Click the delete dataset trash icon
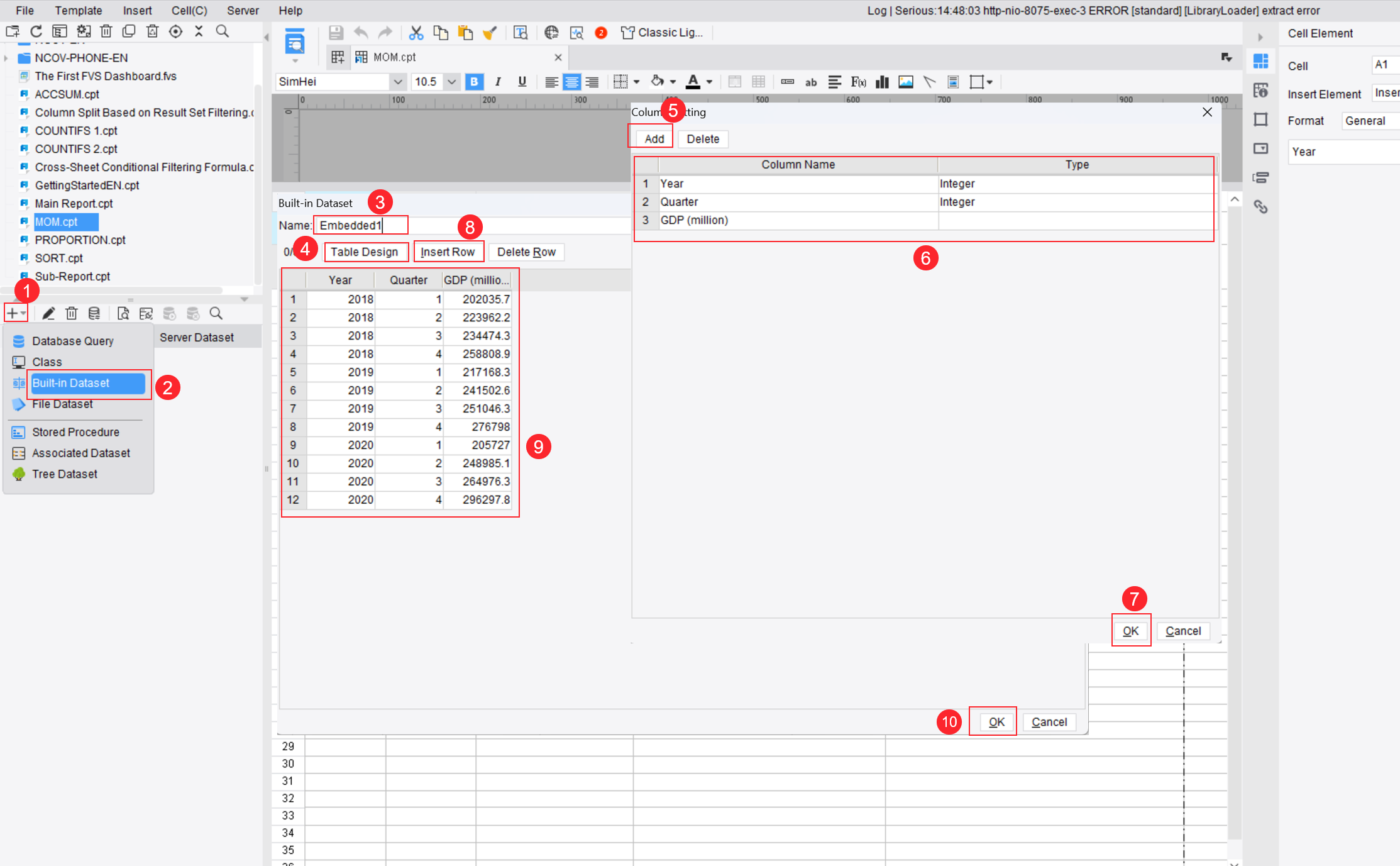1400x866 pixels. tap(72, 313)
